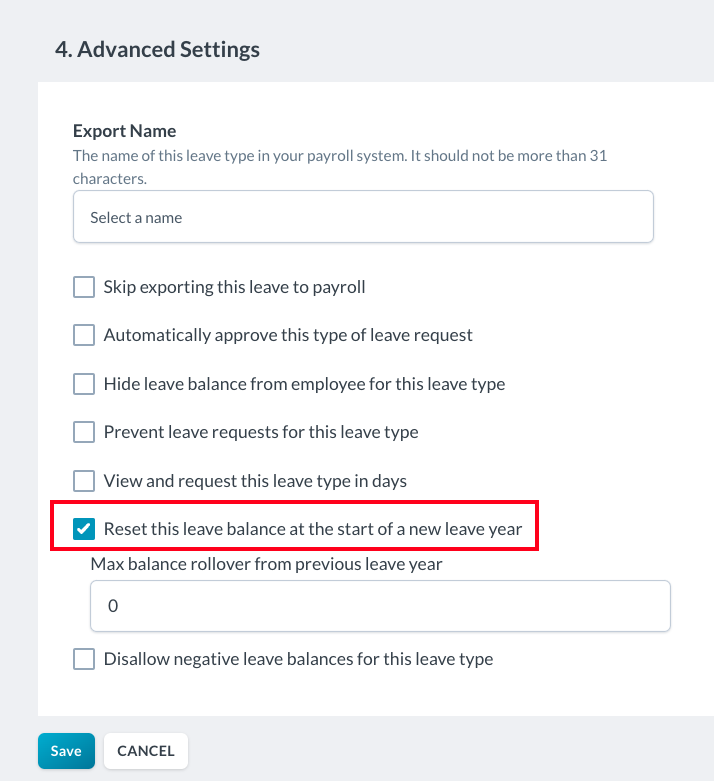
Task: Click the 'Skip exporting this leave to payroll' label text
Action: pyautogui.click(x=234, y=287)
